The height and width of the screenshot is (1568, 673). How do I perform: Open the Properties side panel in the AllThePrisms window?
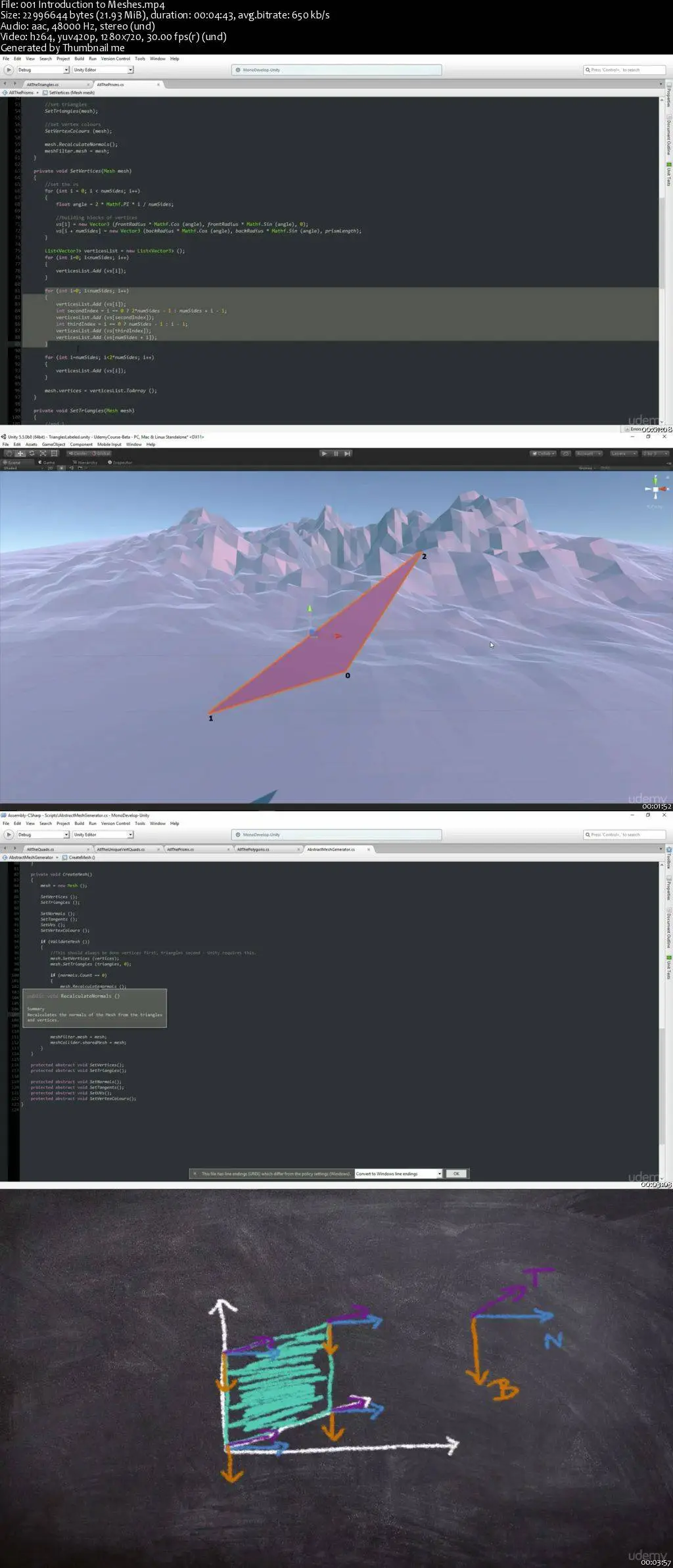pyautogui.click(x=669, y=95)
